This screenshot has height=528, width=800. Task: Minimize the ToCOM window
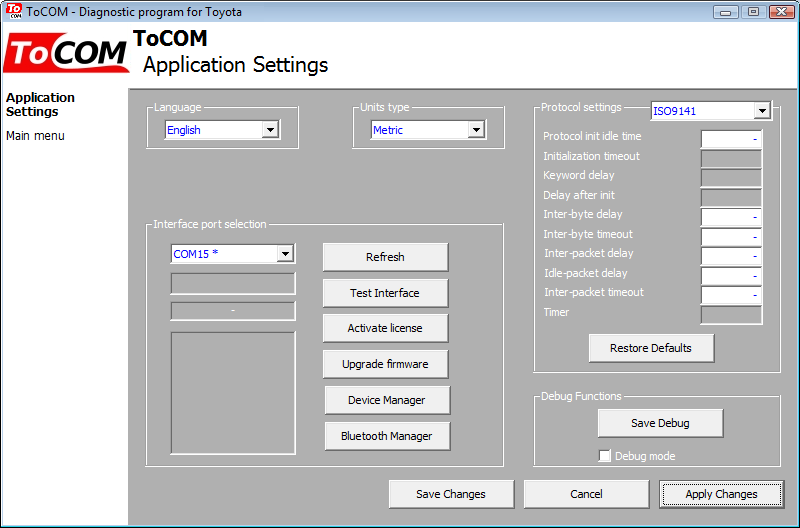coord(726,12)
